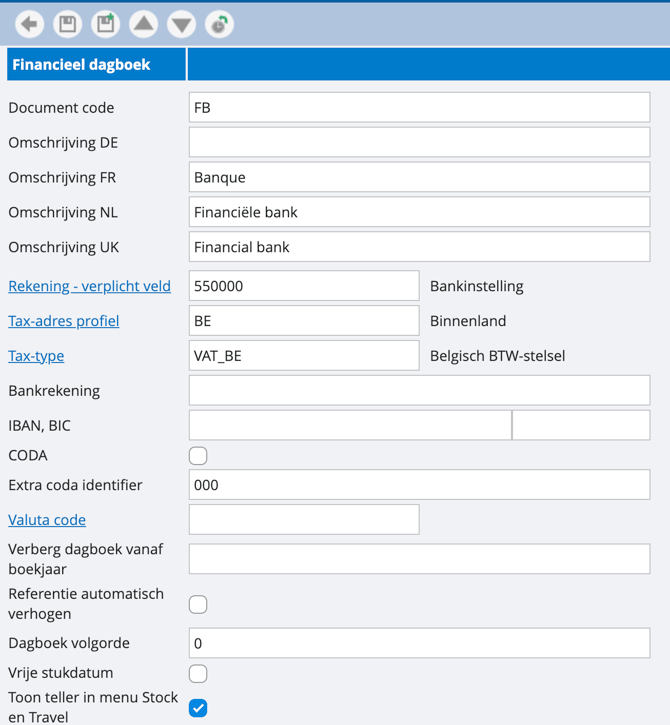Image resolution: width=670 pixels, height=725 pixels.
Task: Click the Dagboek volgorde field
Action: point(419,643)
